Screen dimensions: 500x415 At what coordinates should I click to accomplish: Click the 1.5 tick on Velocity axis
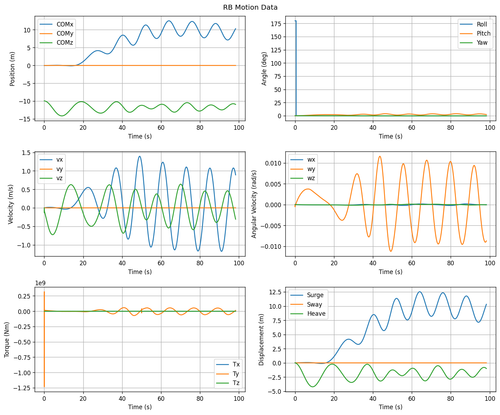click(26, 153)
